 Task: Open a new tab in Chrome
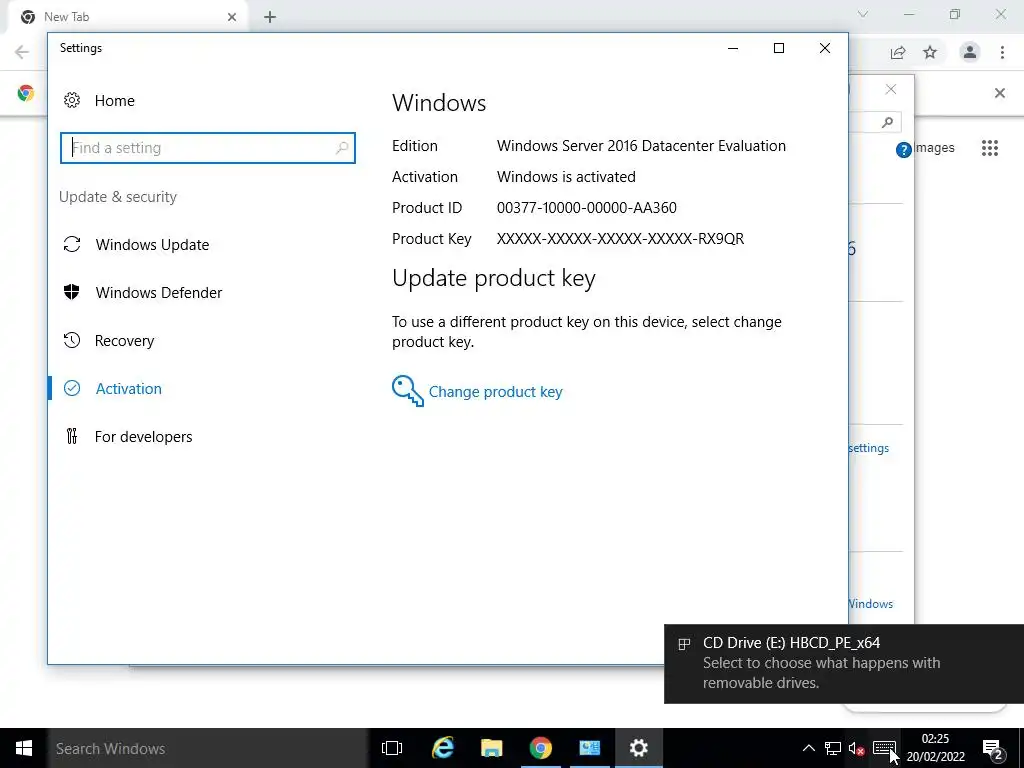tap(270, 17)
